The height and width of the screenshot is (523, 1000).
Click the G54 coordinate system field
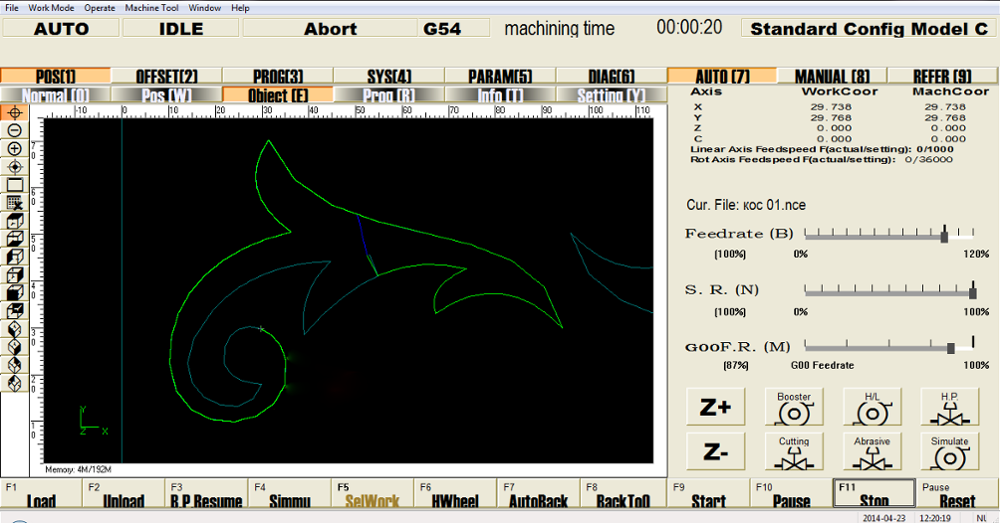tap(442, 28)
